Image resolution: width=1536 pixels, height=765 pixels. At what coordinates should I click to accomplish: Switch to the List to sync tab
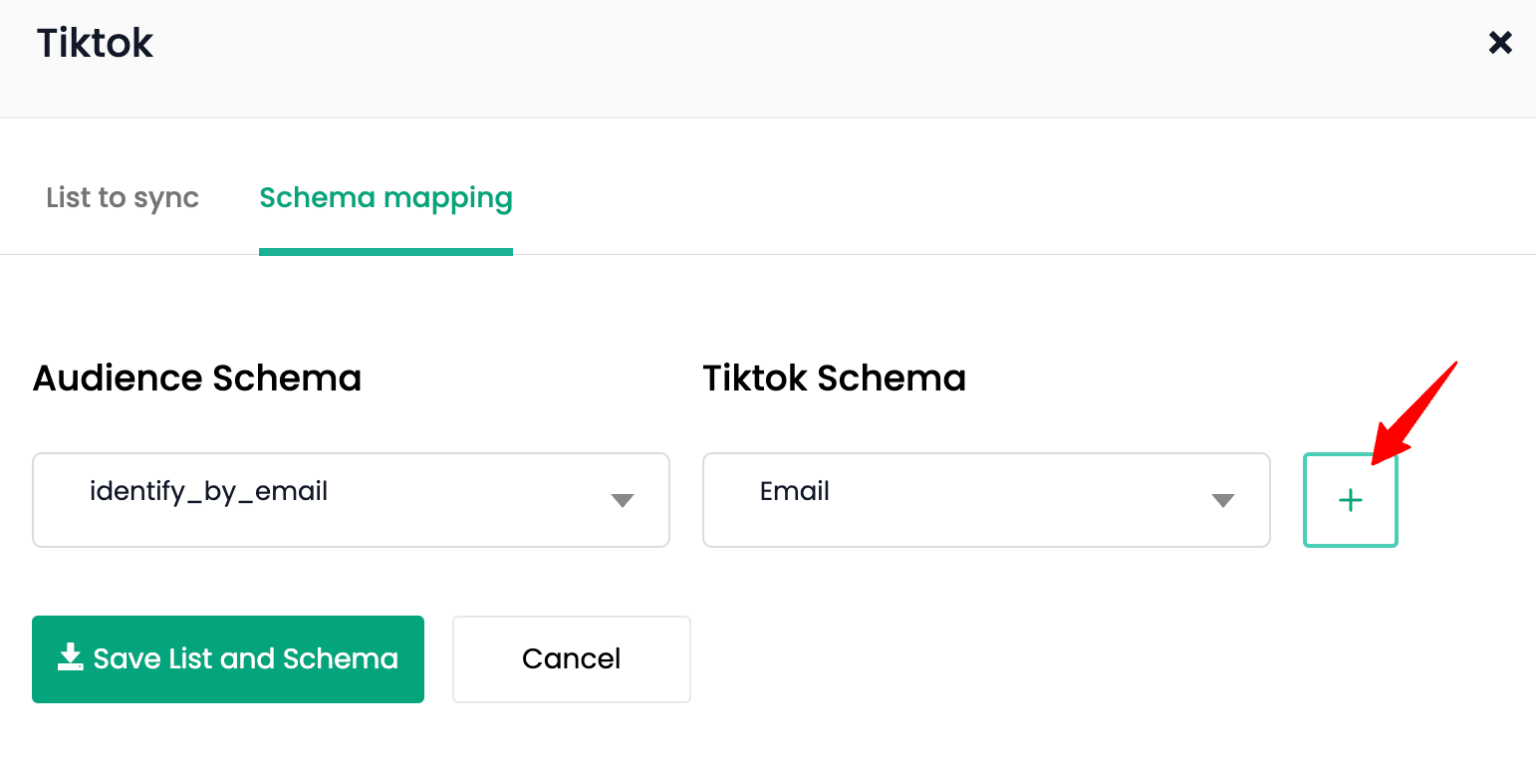click(121, 198)
